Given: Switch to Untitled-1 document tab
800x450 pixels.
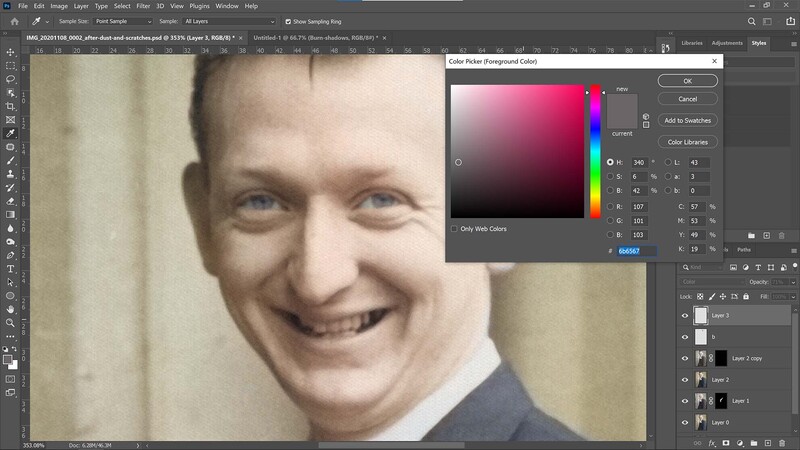Looking at the screenshot, I should (315, 38).
